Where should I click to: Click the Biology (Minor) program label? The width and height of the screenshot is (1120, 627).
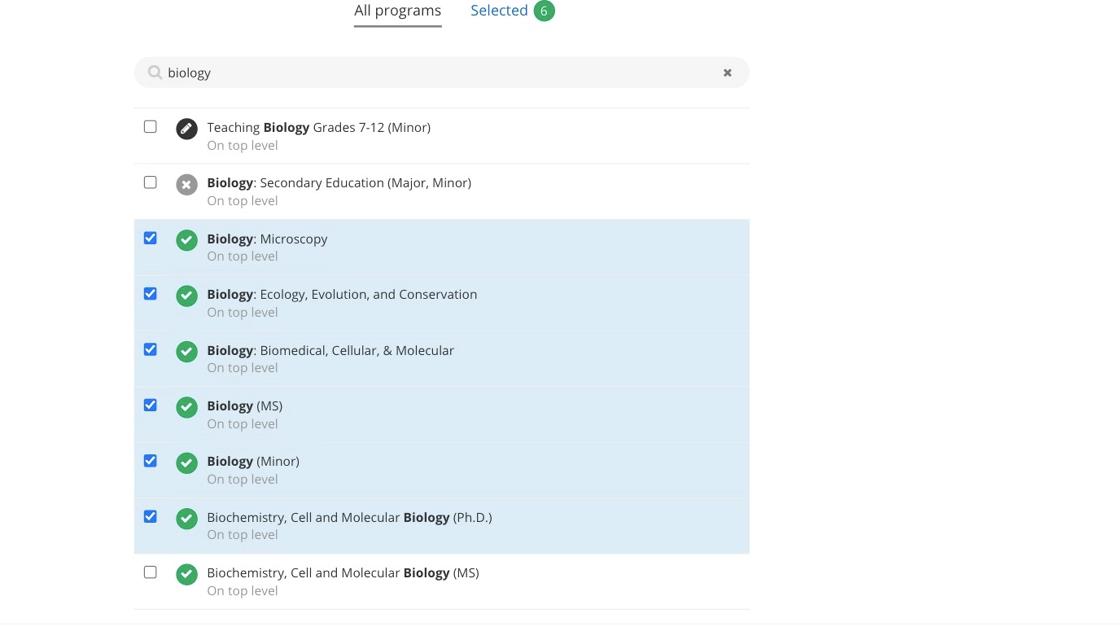coord(253,461)
